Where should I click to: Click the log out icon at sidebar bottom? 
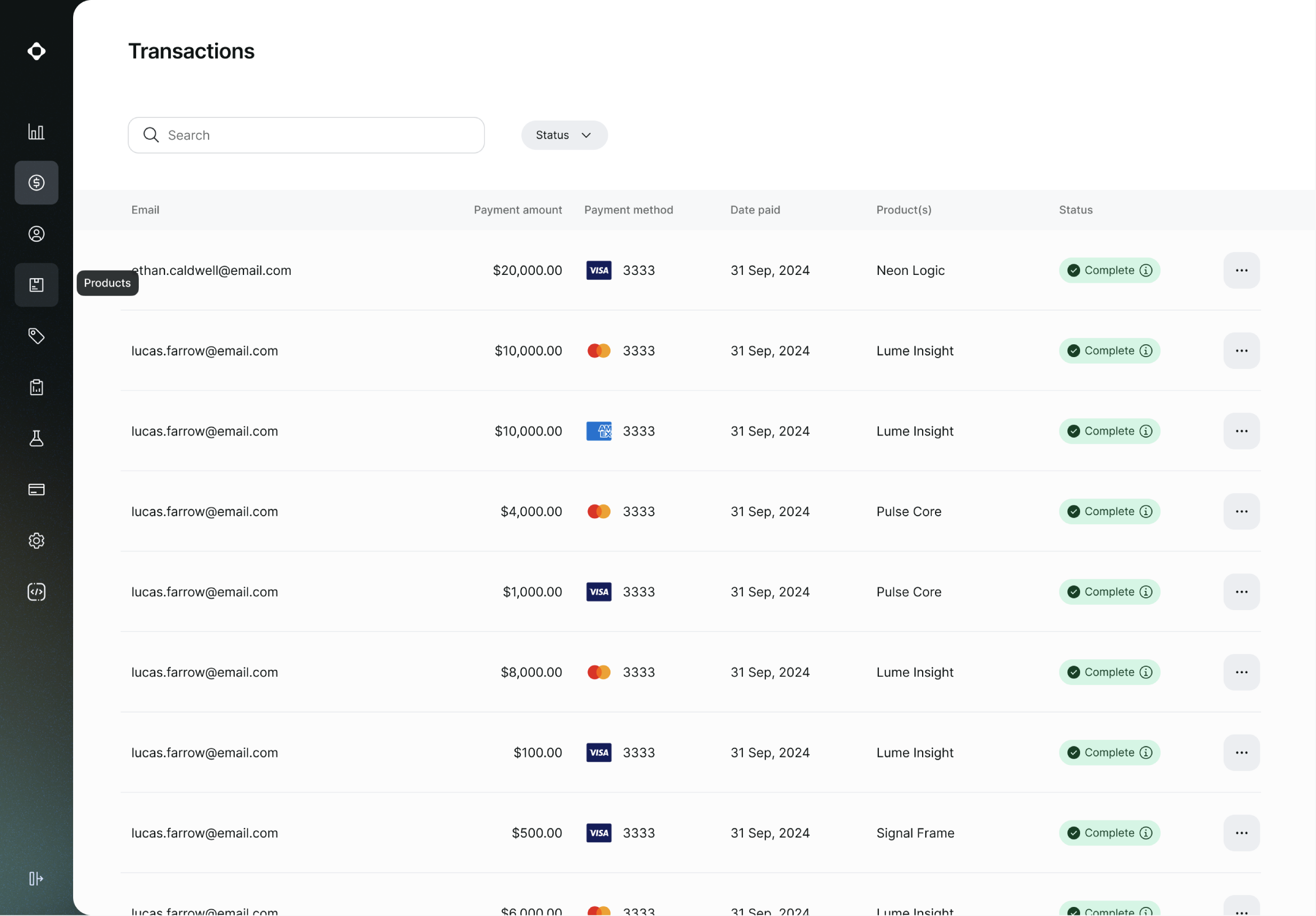(36, 879)
